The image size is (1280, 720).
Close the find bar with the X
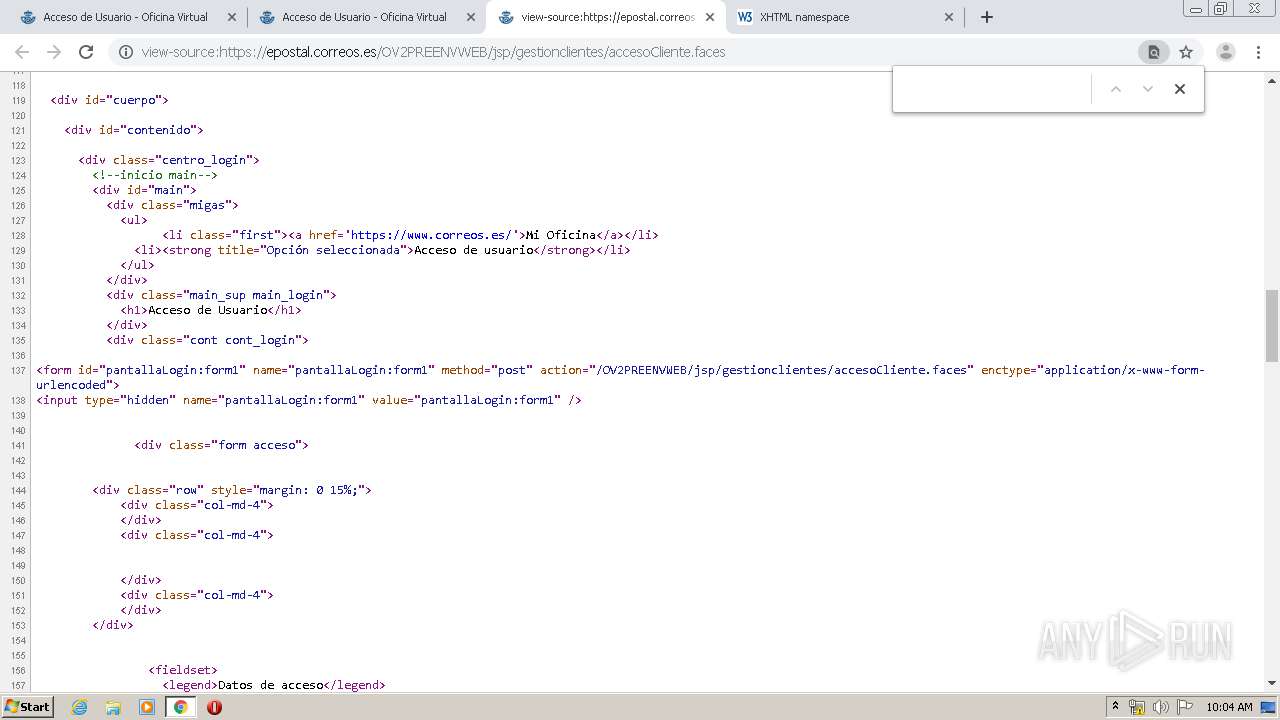click(1180, 89)
